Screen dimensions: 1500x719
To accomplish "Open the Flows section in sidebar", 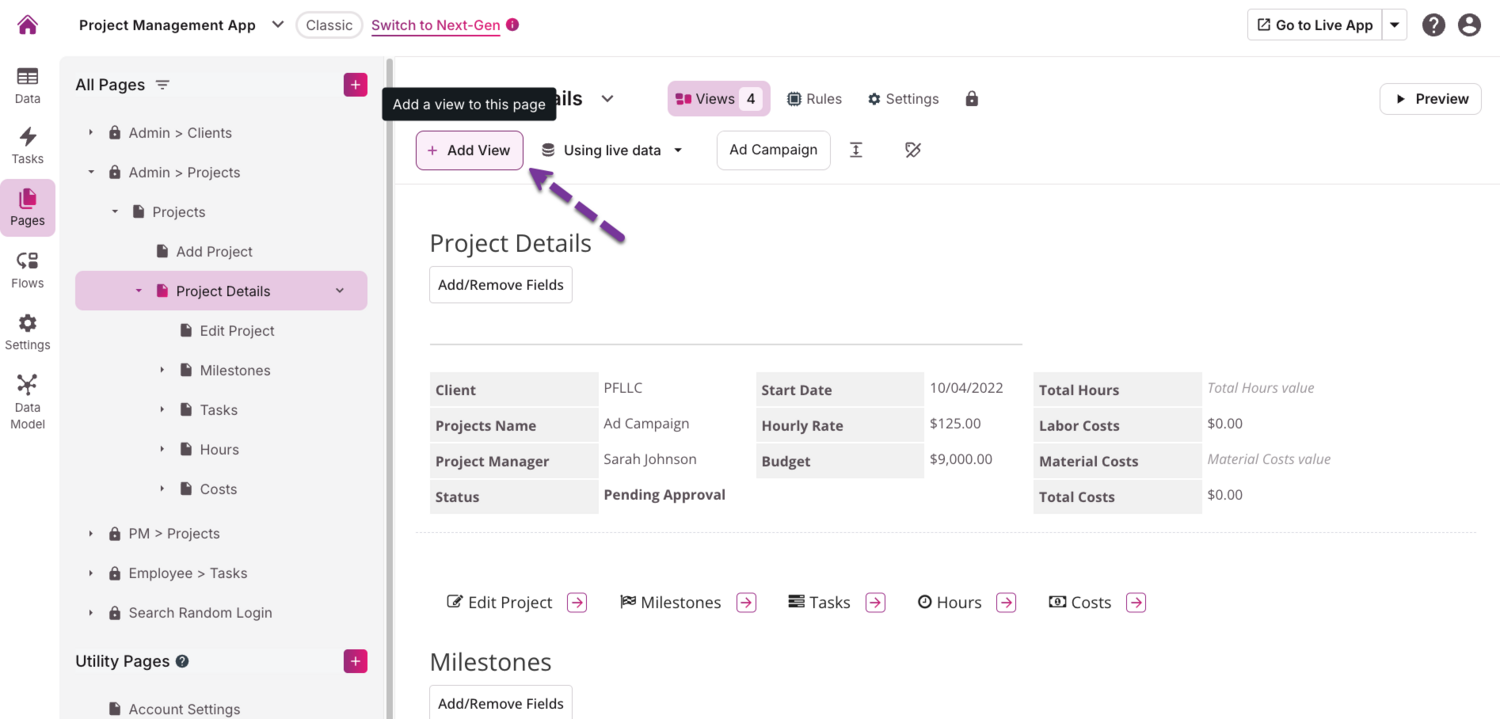I will coord(27,270).
